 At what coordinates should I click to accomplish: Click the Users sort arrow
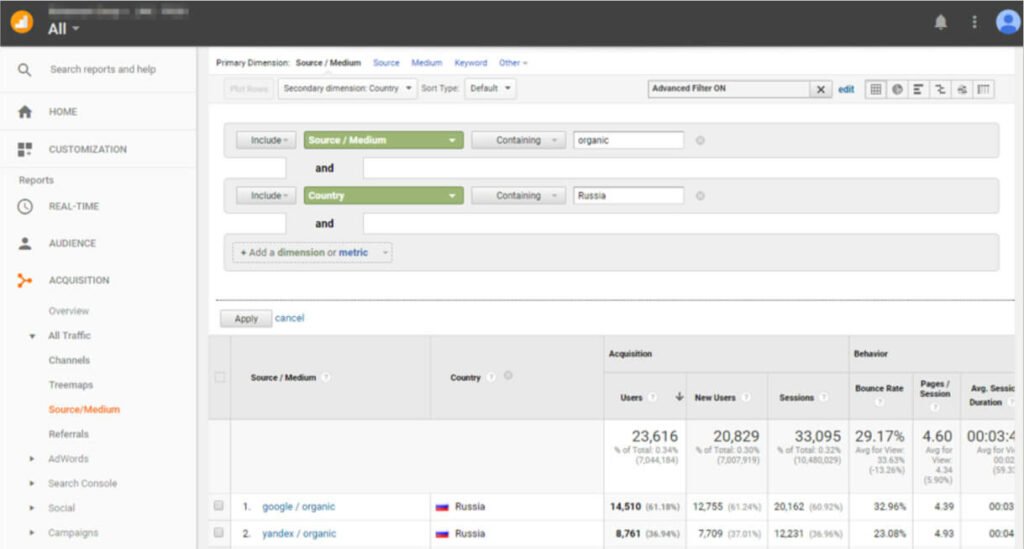[679, 396]
